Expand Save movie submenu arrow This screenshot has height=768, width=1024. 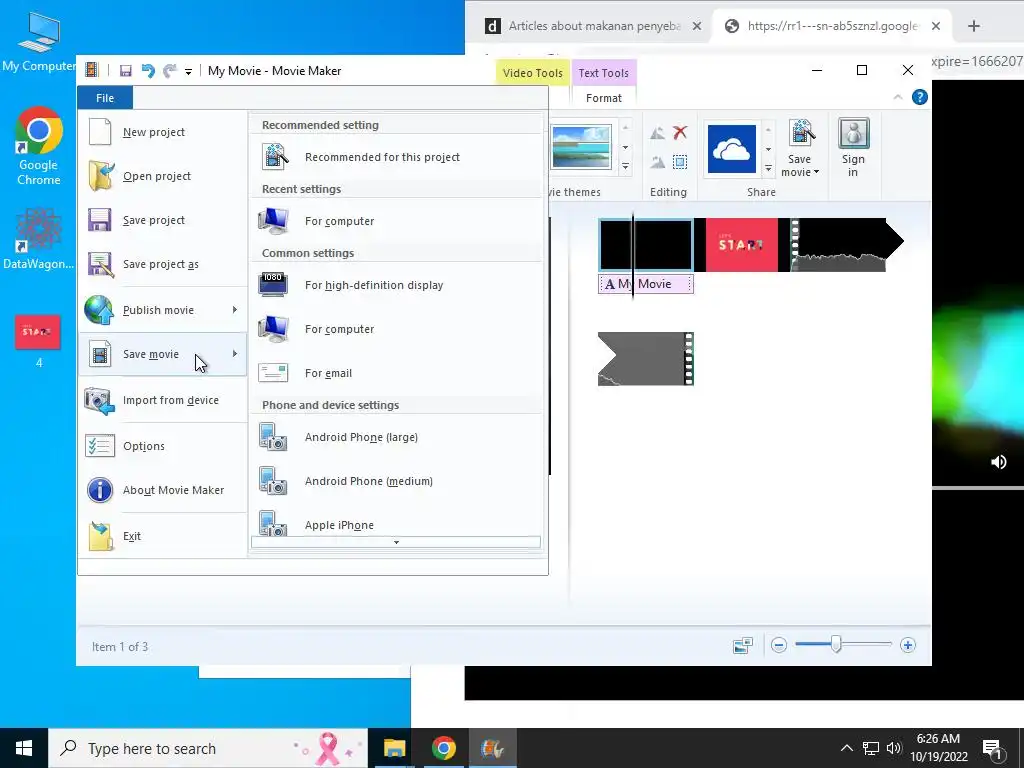[234, 353]
